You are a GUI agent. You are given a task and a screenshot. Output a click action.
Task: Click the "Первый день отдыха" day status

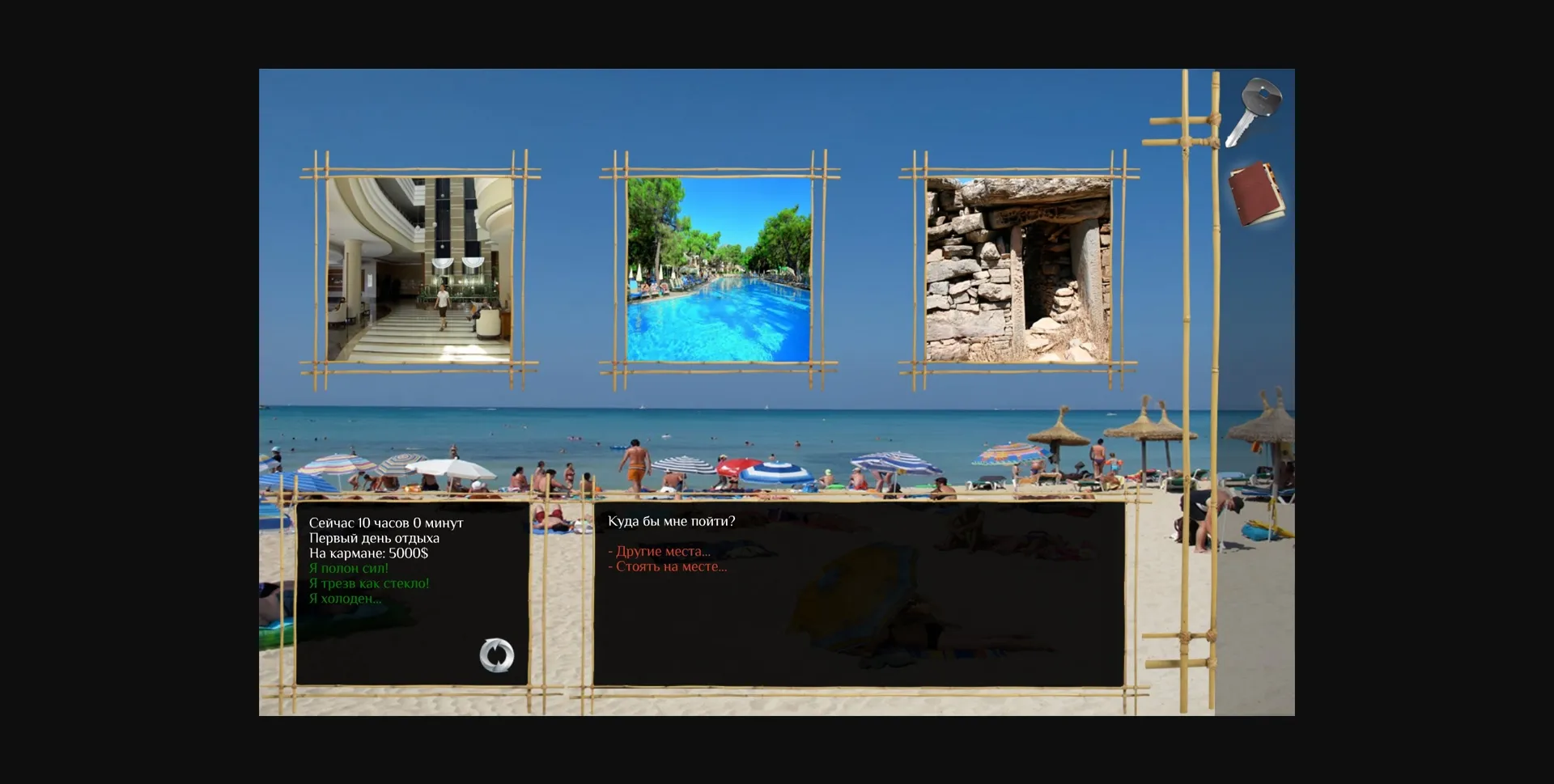tap(374, 539)
